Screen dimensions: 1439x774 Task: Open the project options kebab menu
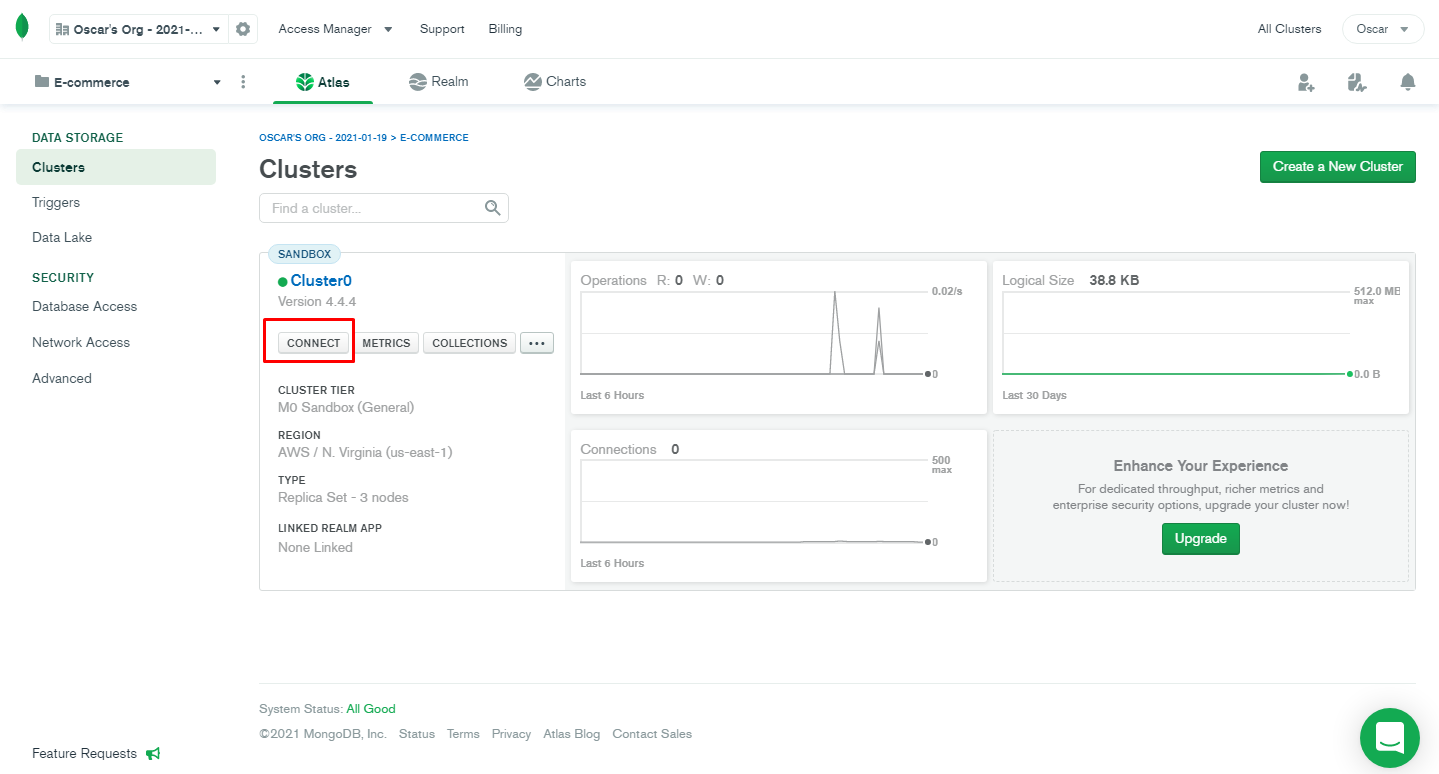coord(243,82)
